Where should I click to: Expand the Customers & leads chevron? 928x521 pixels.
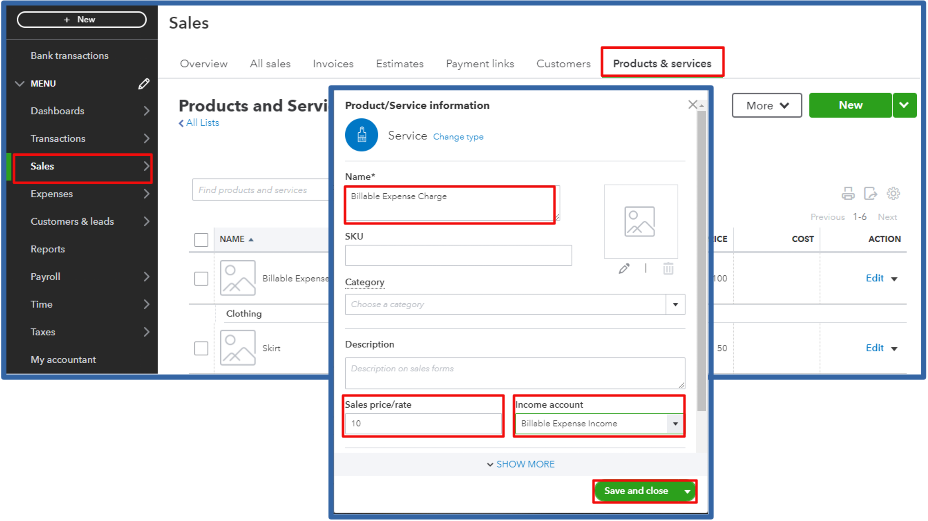(x=146, y=221)
